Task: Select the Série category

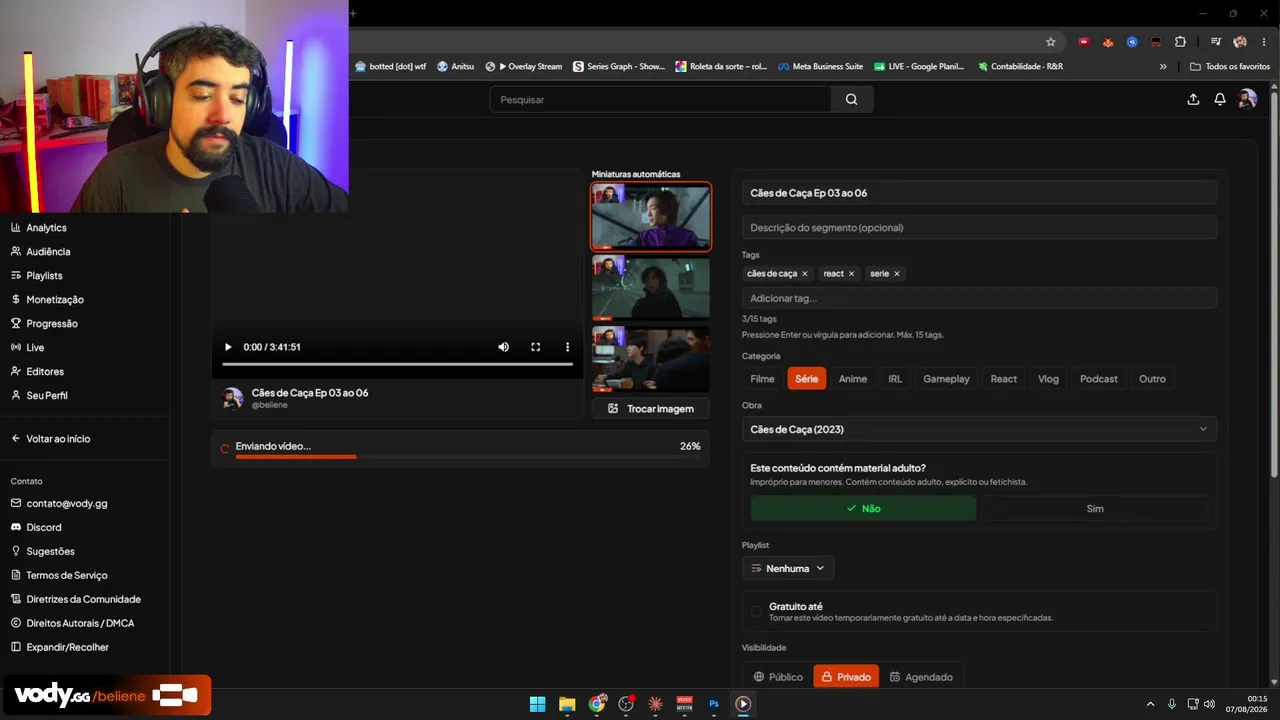Action: (x=807, y=379)
